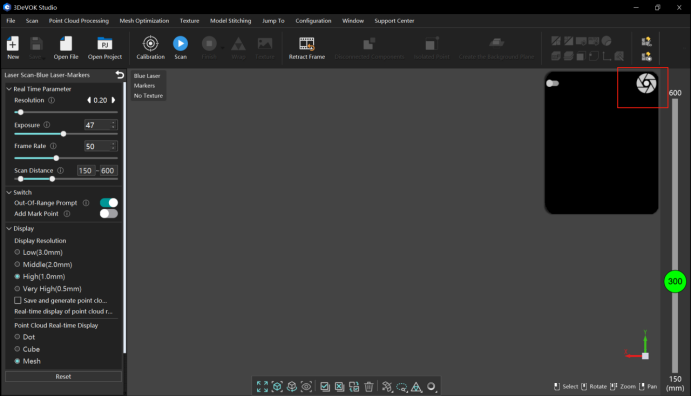Open the Jump To menu
The width and height of the screenshot is (692, 396).
coord(273,21)
